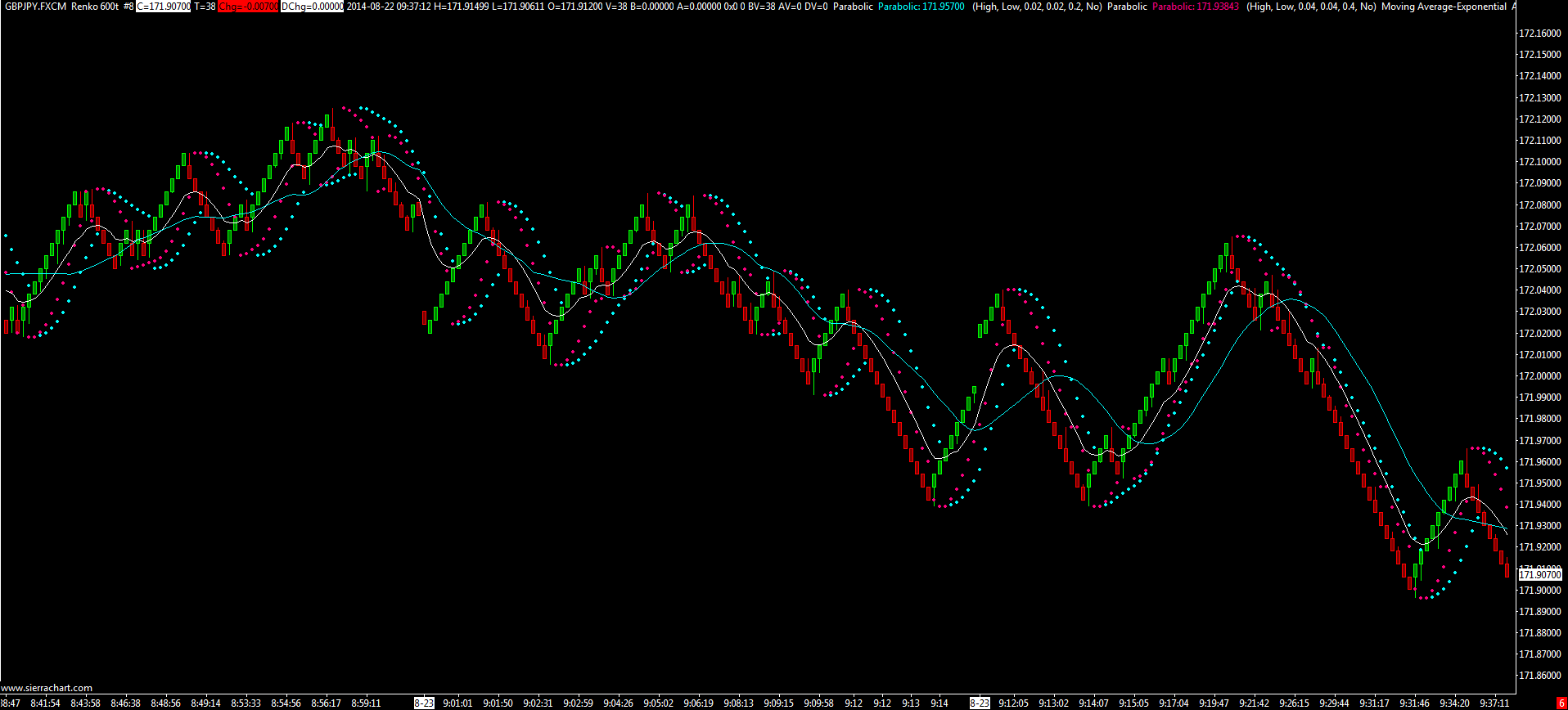Click the highlighted C=171.90700 close value
The width and height of the screenshot is (1568, 710).
[164, 7]
